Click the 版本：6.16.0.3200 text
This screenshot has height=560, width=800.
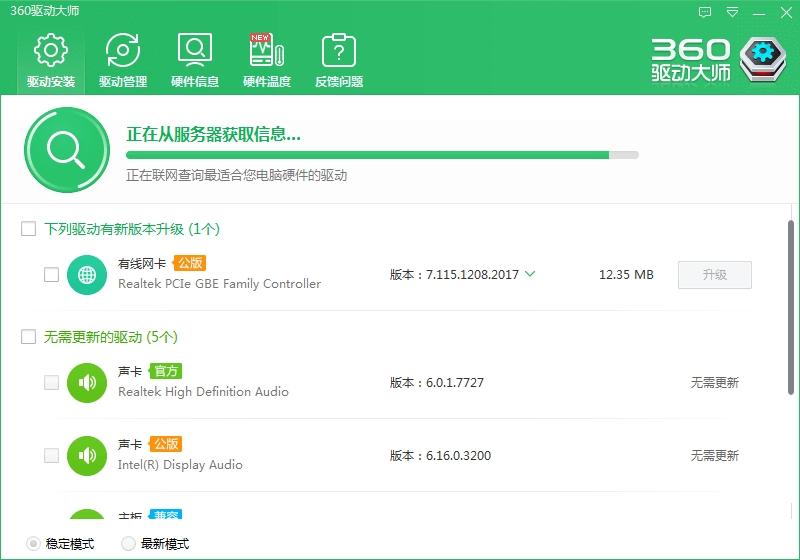pyautogui.click(x=440, y=455)
